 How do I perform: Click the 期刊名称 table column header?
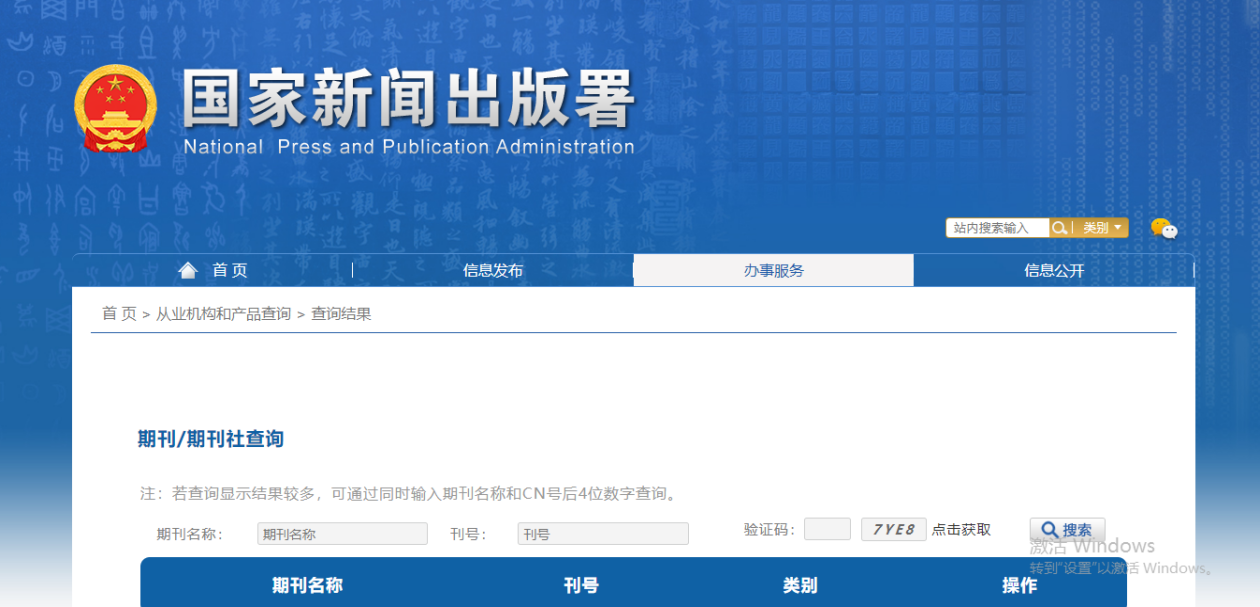click(x=307, y=585)
